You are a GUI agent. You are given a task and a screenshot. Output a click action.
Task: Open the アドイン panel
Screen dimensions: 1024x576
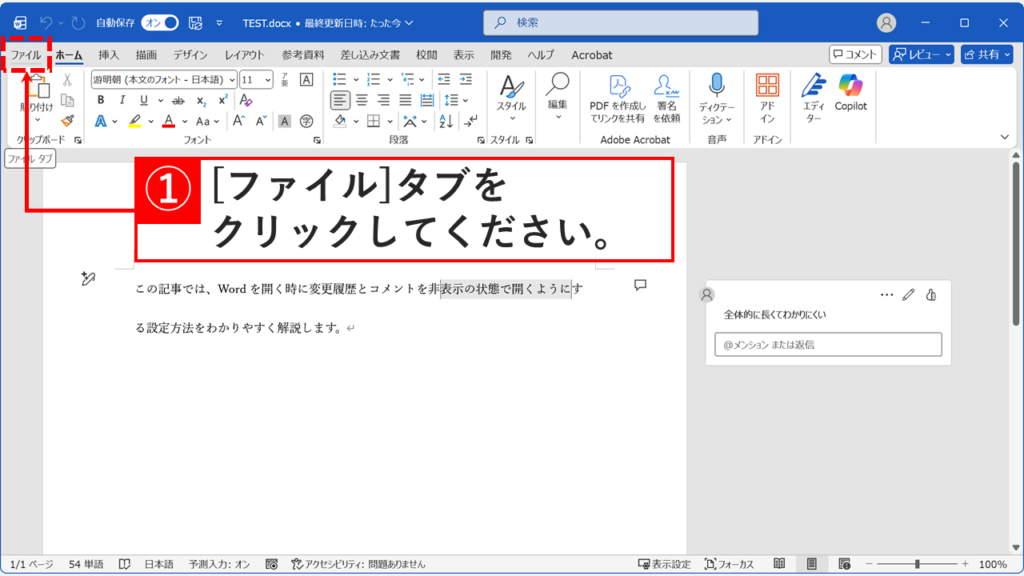[768, 95]
